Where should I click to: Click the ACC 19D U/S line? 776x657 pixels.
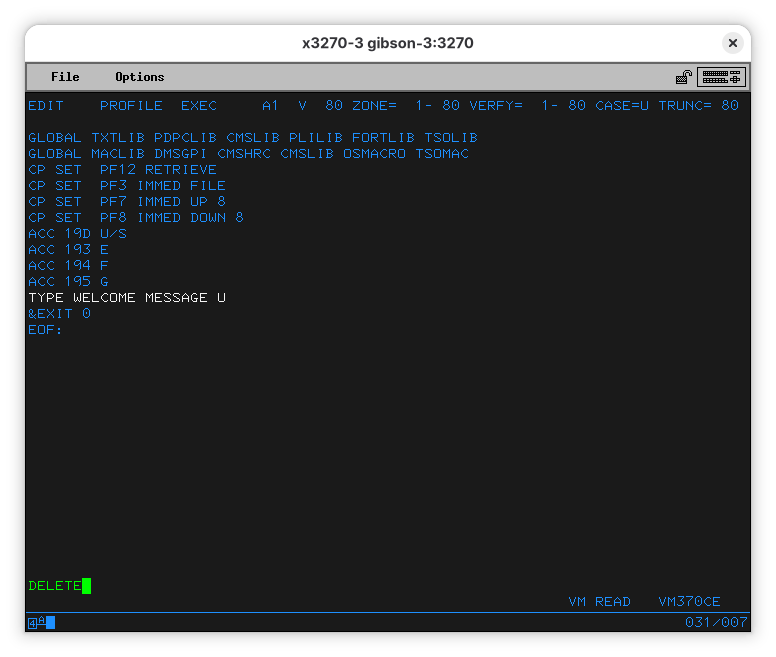point(77,234)
